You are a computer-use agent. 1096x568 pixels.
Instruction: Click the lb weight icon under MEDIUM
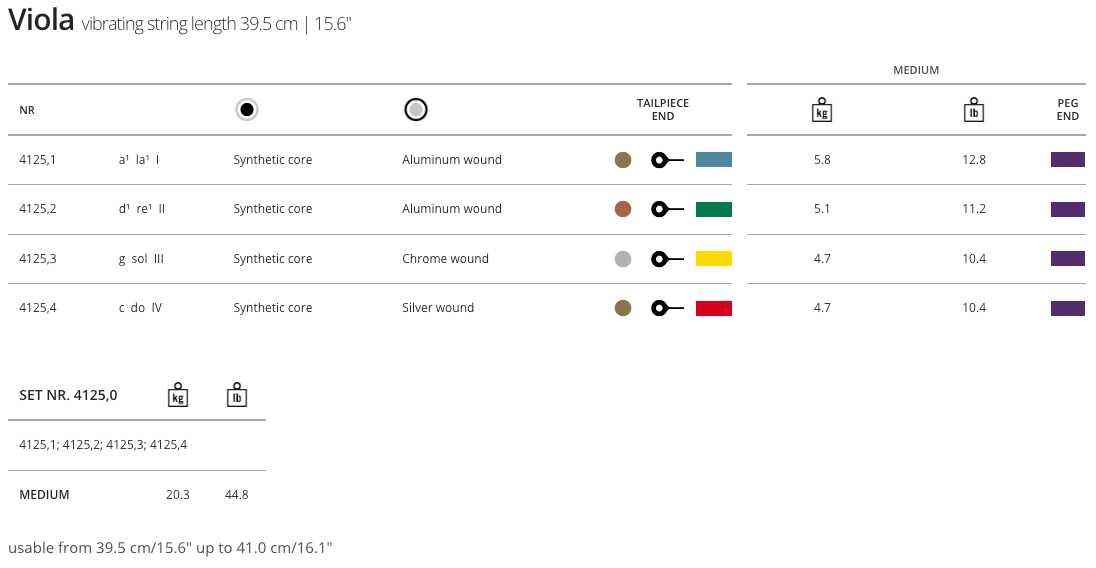[x=973, y=110]
